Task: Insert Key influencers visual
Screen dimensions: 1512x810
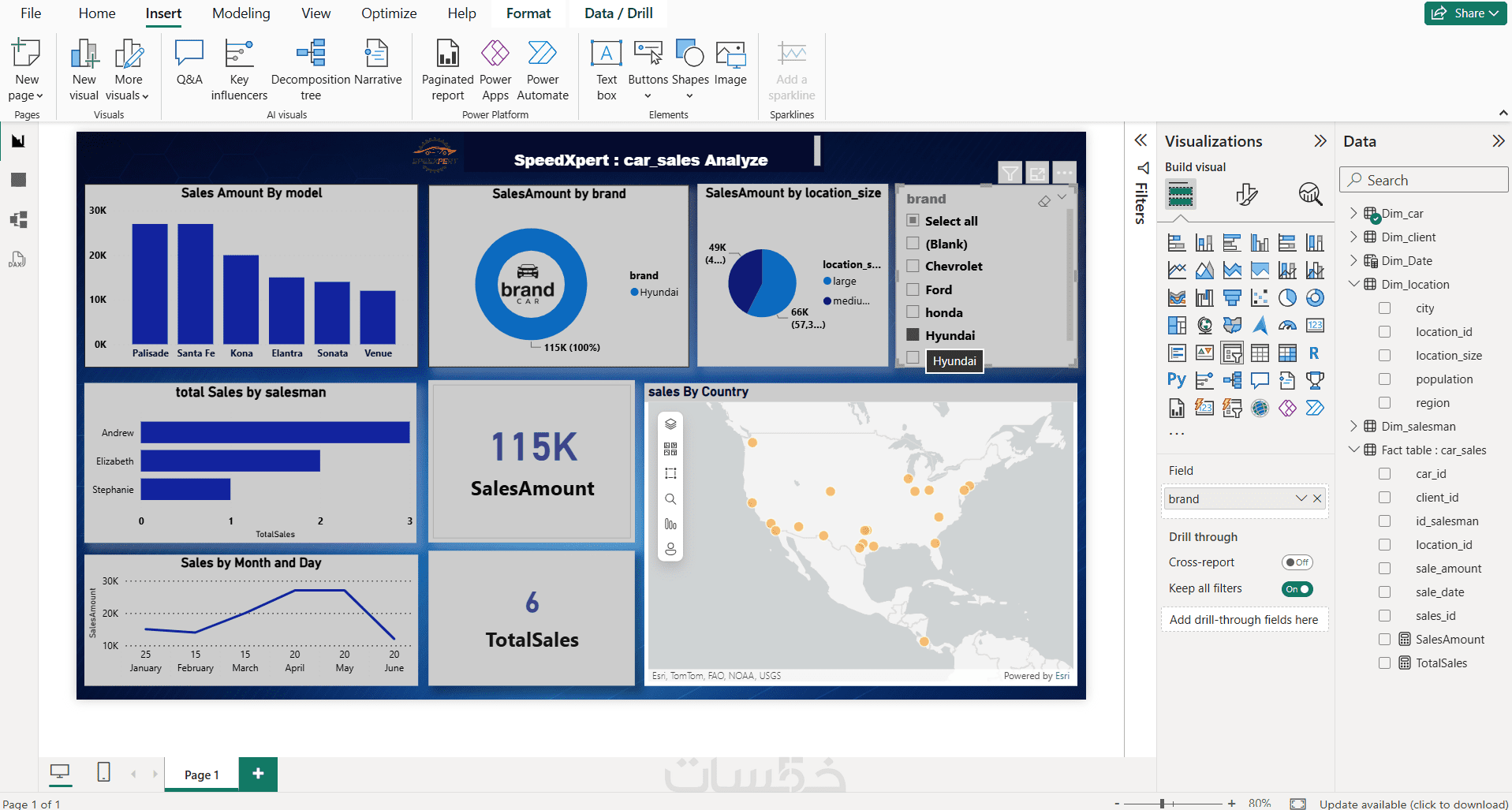Action: coord(239,69)
